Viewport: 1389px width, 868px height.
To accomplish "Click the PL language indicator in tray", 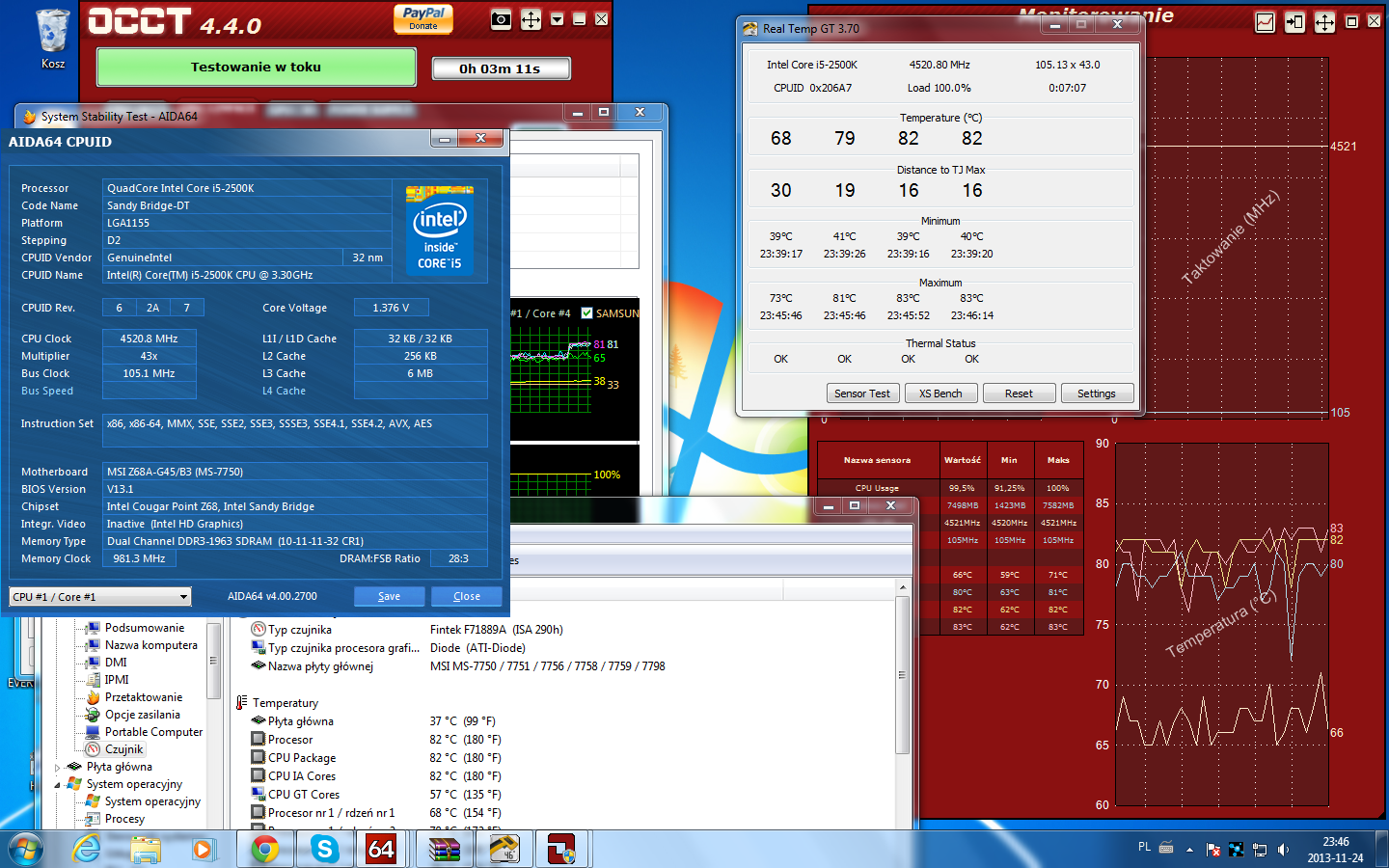I will pyautogui.click(x=1144, y=848).
